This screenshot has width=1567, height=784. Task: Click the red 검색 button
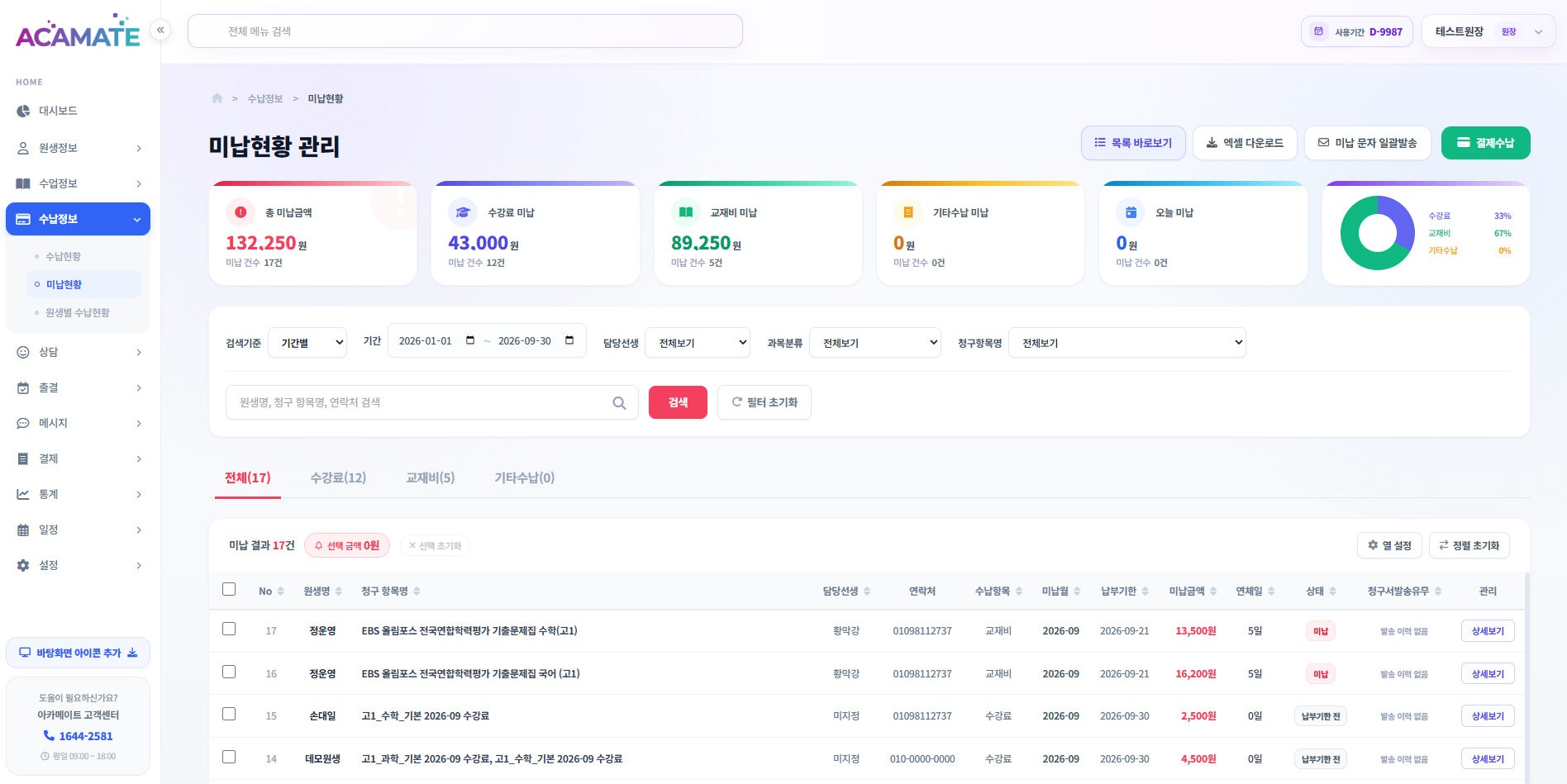[x=678, y=402]
